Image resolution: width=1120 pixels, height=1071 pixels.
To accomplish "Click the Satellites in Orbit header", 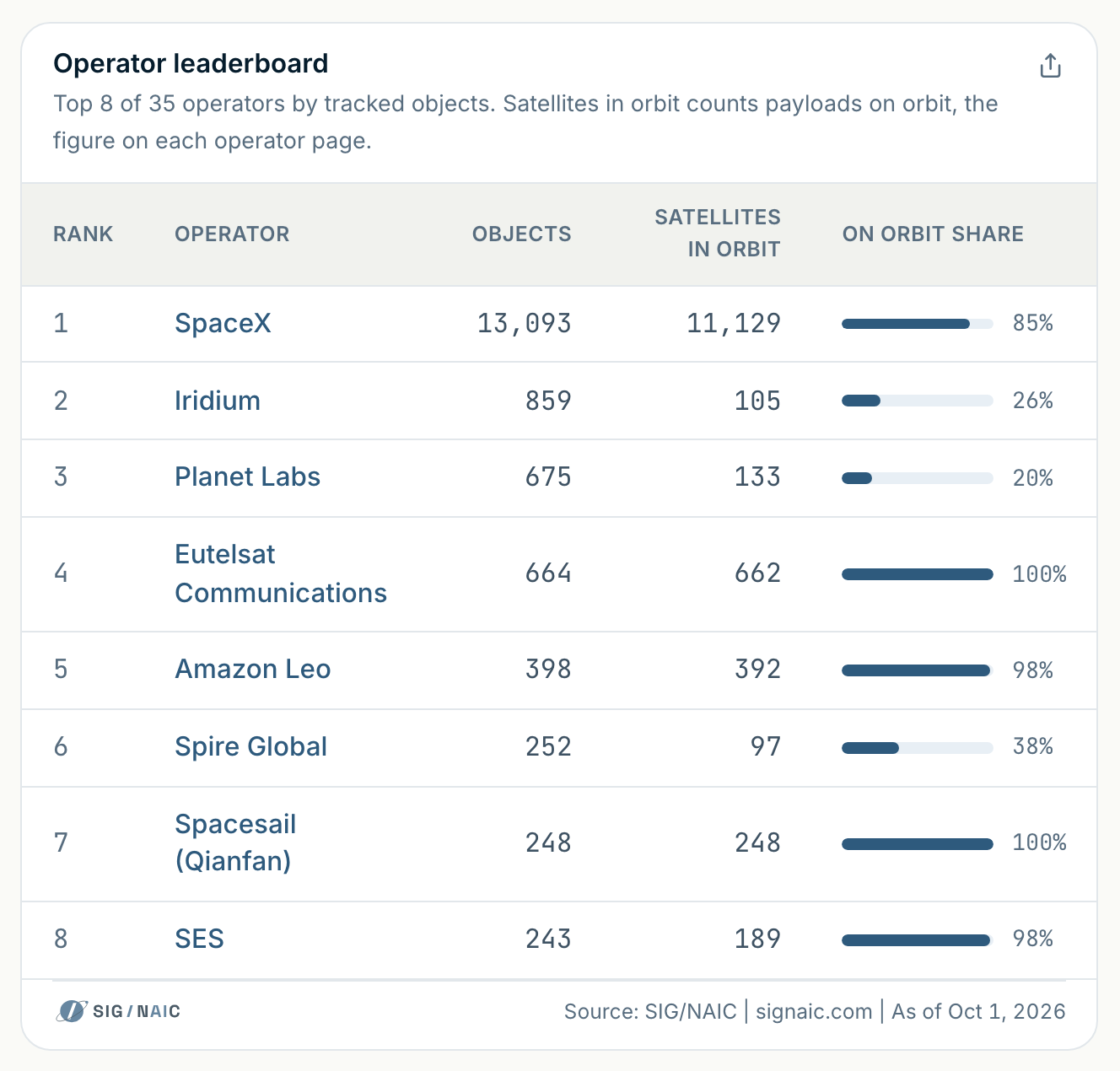I will pos(718,233).
